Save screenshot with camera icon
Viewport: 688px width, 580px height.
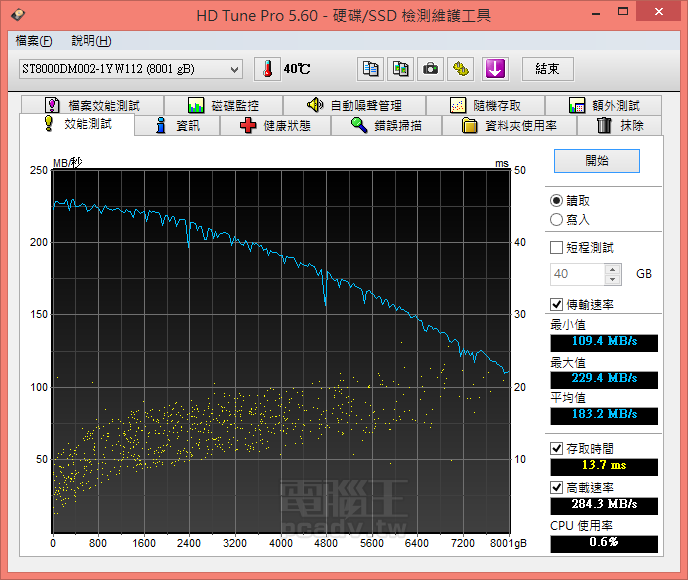click(x=430, y=69)
